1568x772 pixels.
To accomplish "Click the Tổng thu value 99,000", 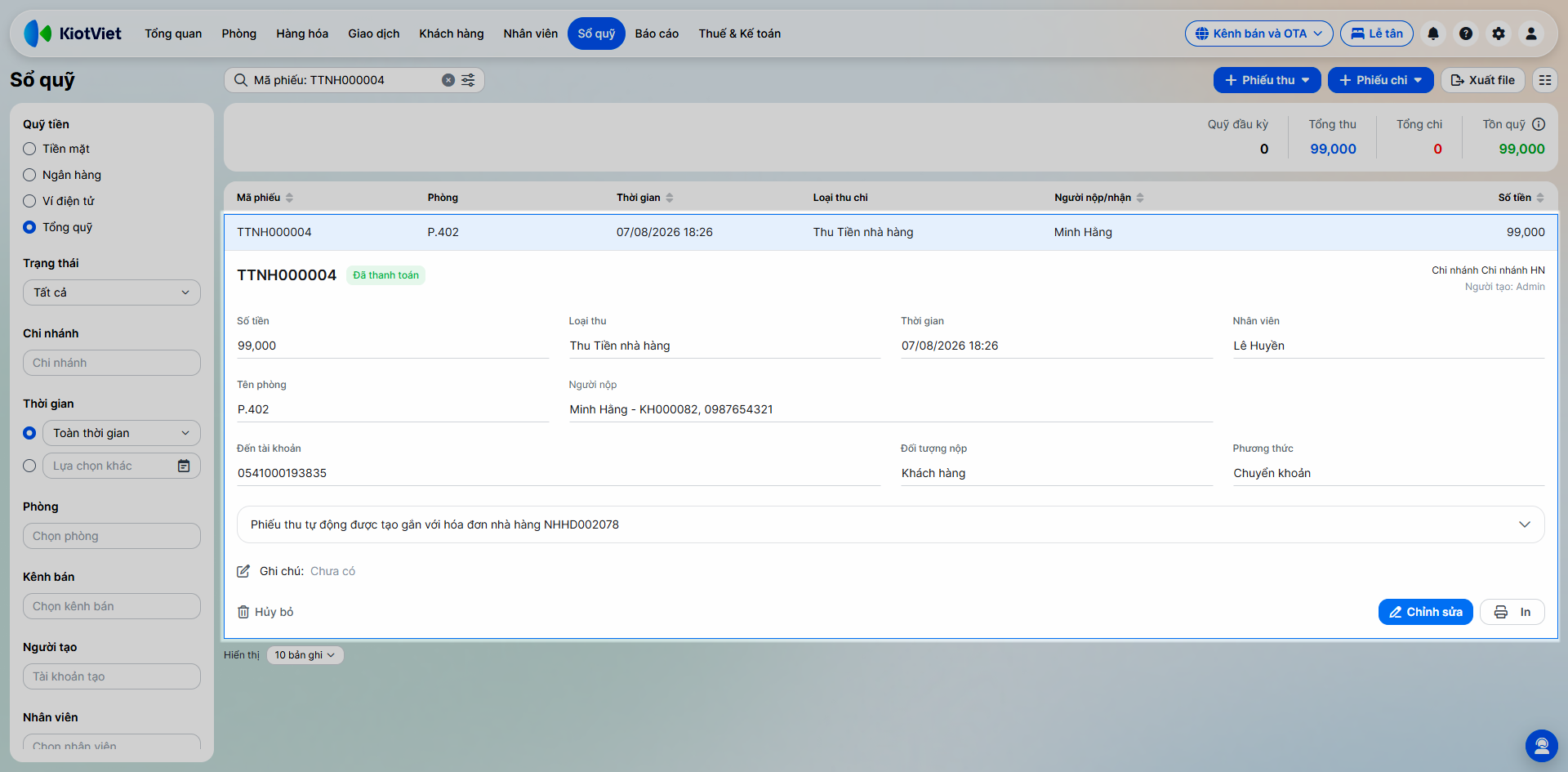I will (1333, 149).
